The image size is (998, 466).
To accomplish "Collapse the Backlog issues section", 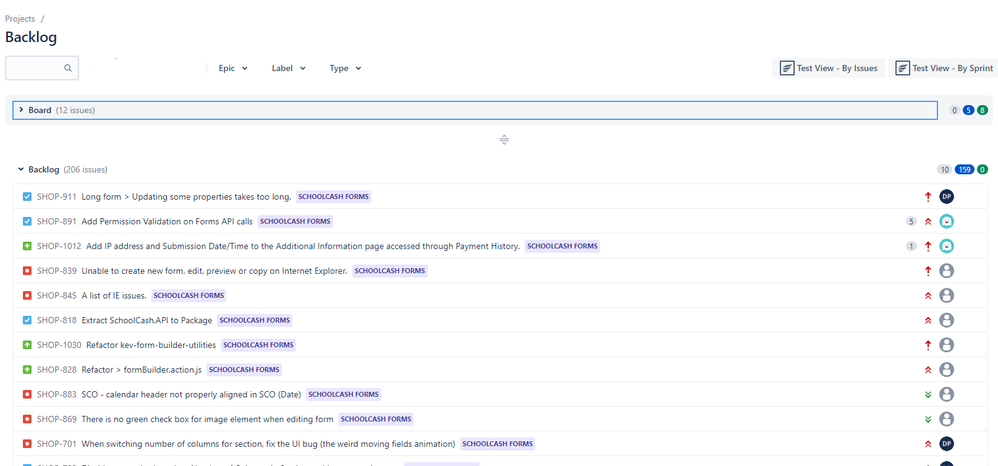I will pyautogui.click(x=21, y=169).
